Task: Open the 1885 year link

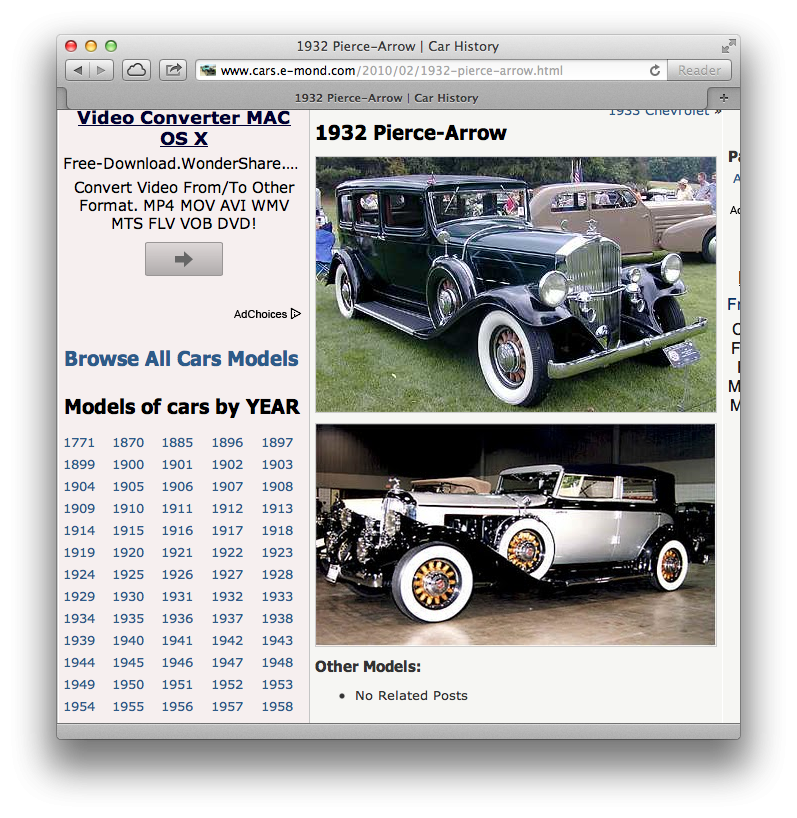Action: tap(177, 442)
